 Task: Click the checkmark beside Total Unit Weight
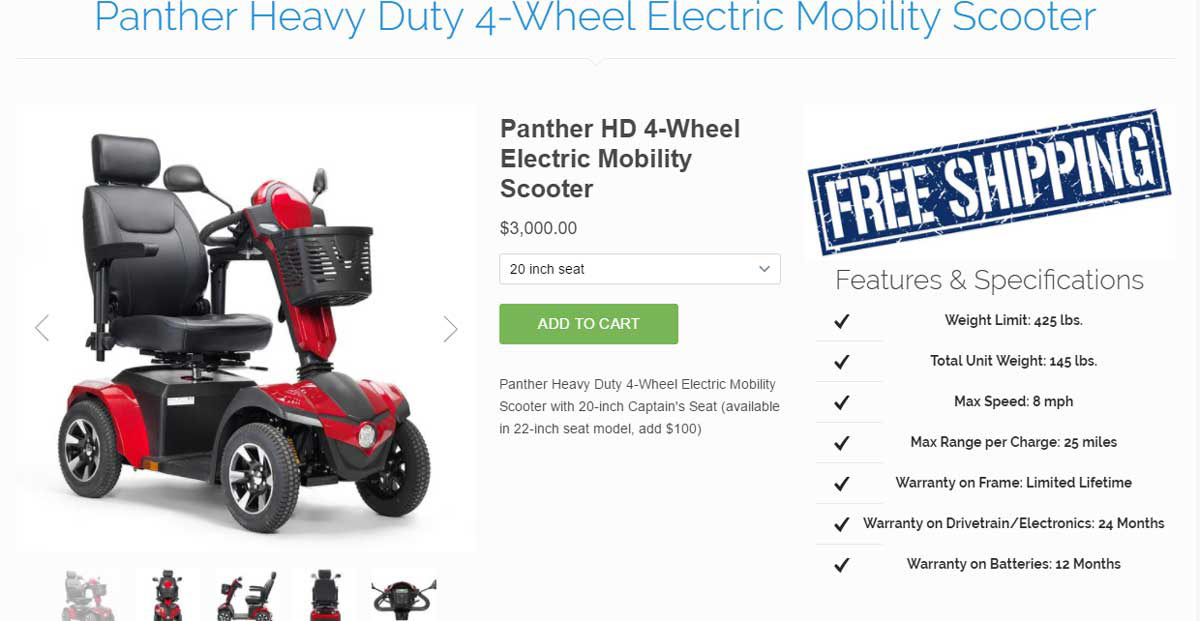click(842, 362)
